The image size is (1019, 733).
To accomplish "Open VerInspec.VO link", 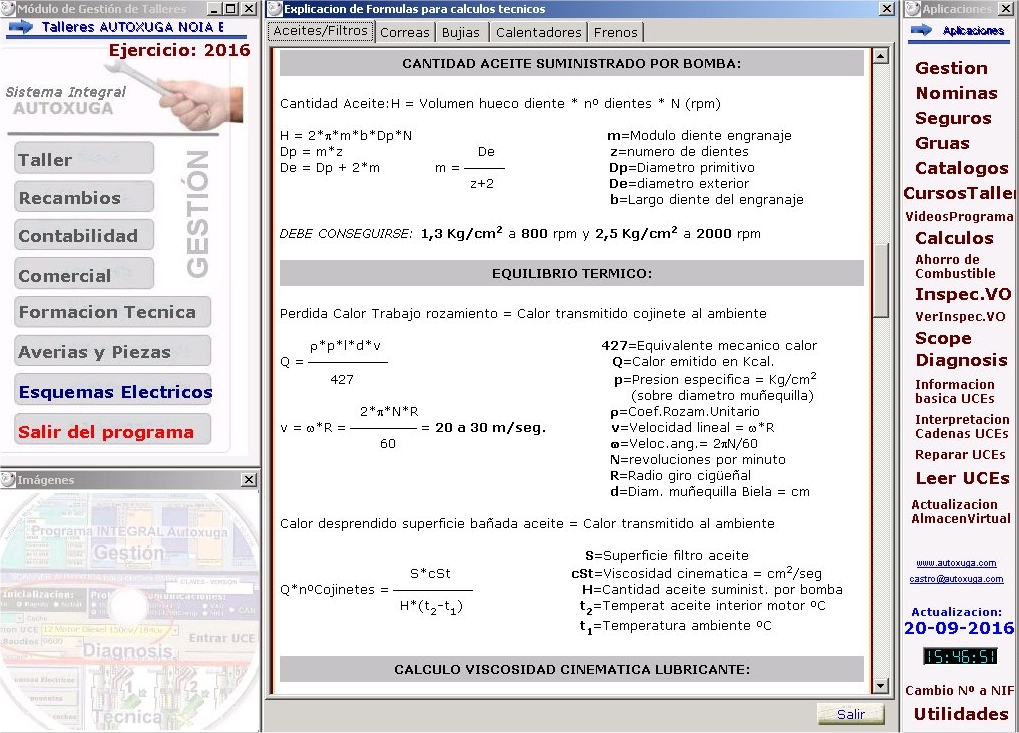I will pyautogui.click(x=960, y=316).
